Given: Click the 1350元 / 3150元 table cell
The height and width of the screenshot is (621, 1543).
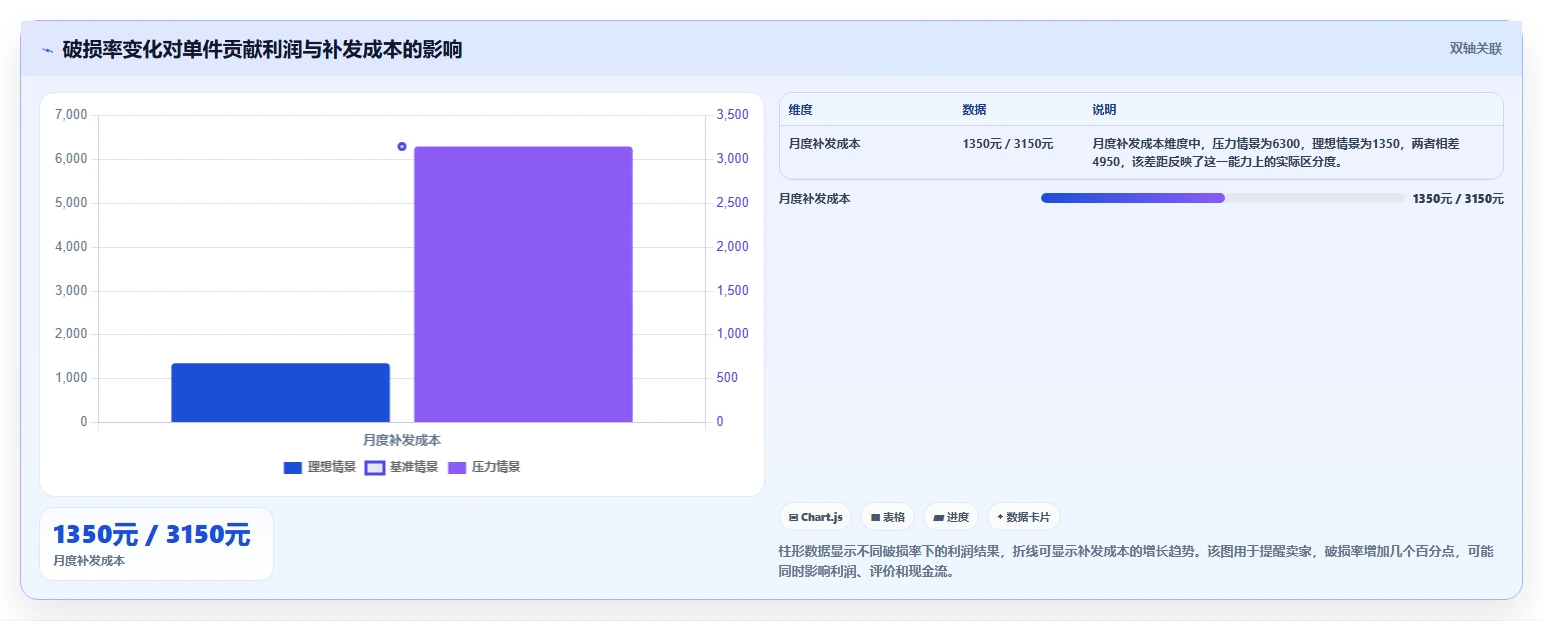Looking at the screenshot, I should pyautogui.click(x=1008, y=144).
